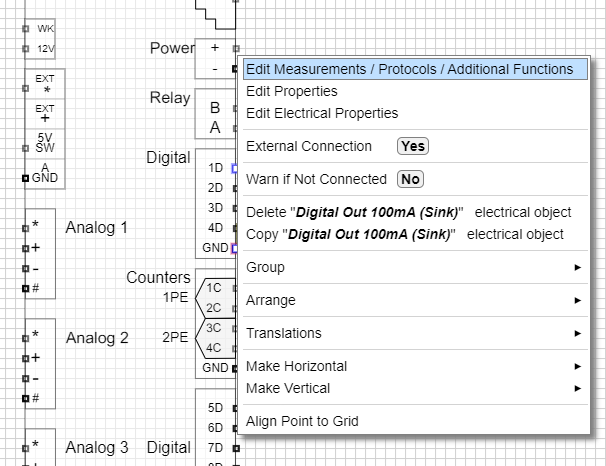Click the 3C counter pin label
Image resolution: width=606 pixels, height=466 pixels.
click(213, 328)
